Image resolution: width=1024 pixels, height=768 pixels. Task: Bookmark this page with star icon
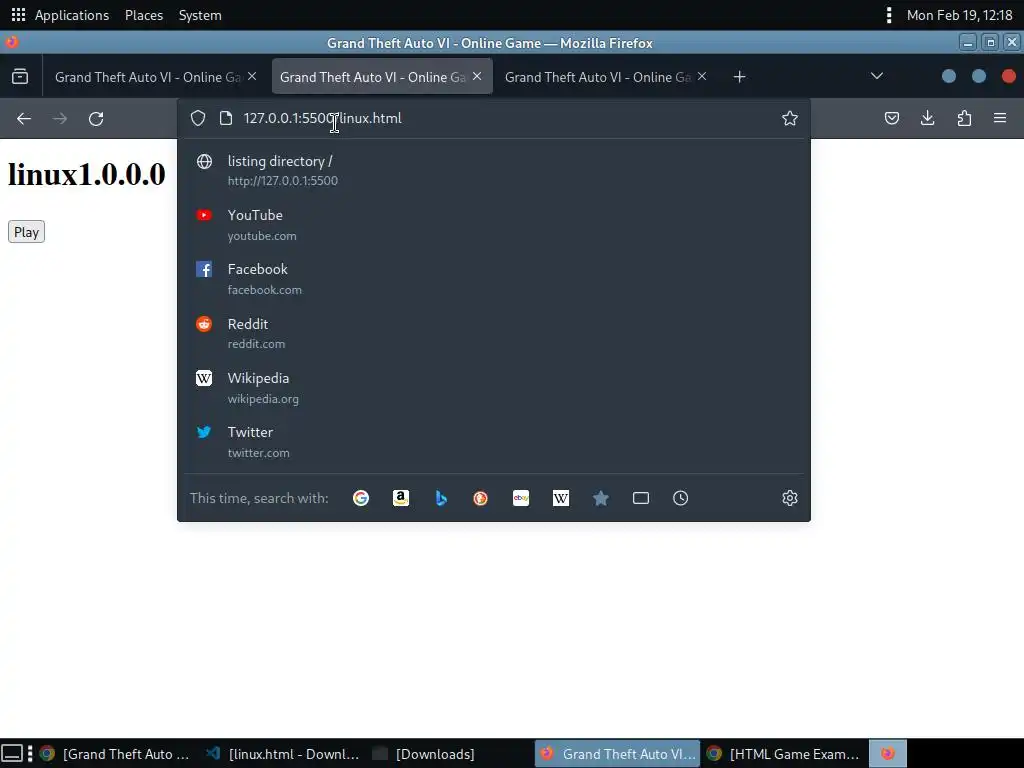pos(790,118)
